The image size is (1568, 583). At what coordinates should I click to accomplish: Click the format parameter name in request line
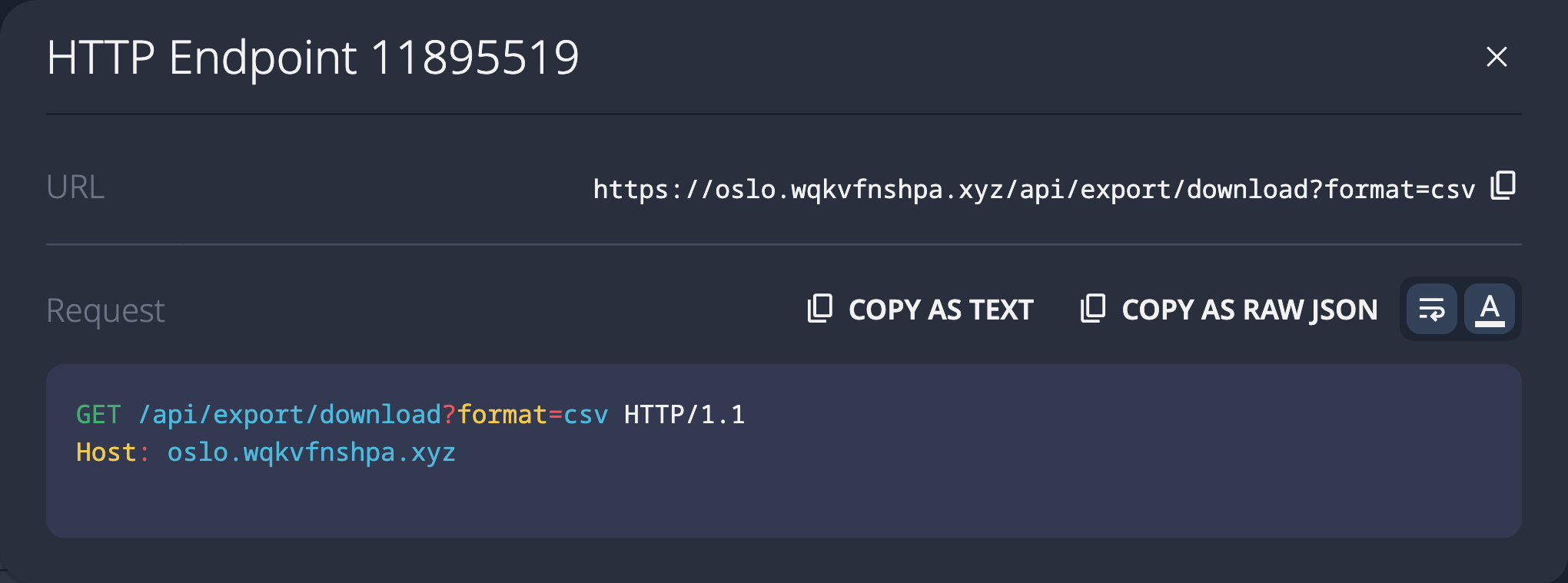[x=501, y=415]
